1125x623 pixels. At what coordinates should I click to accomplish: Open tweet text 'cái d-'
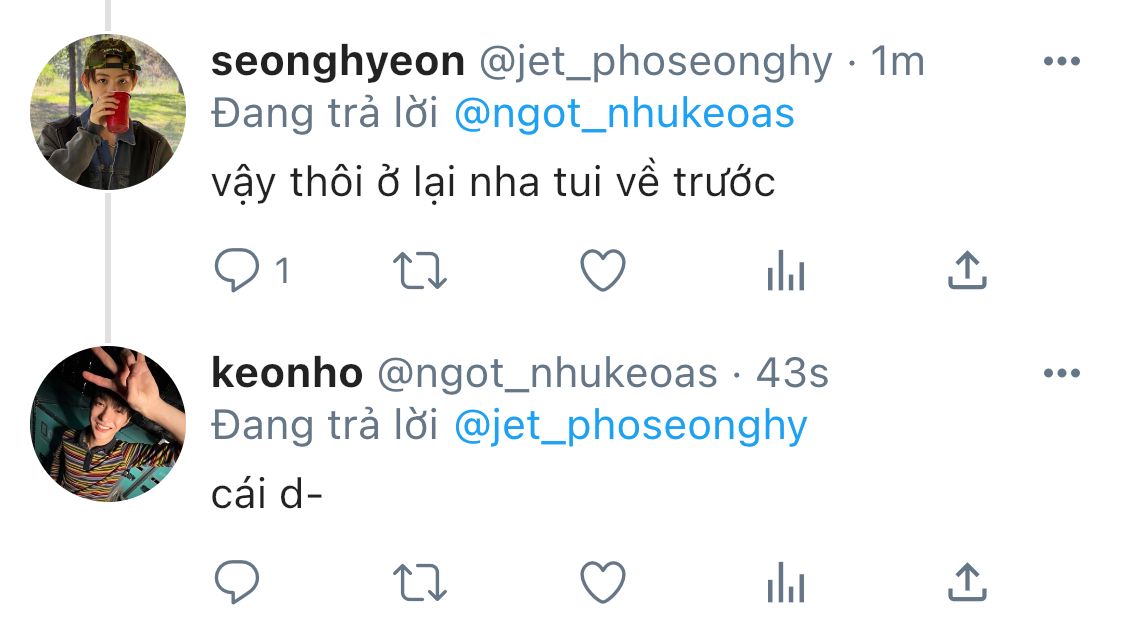[267, 495]
